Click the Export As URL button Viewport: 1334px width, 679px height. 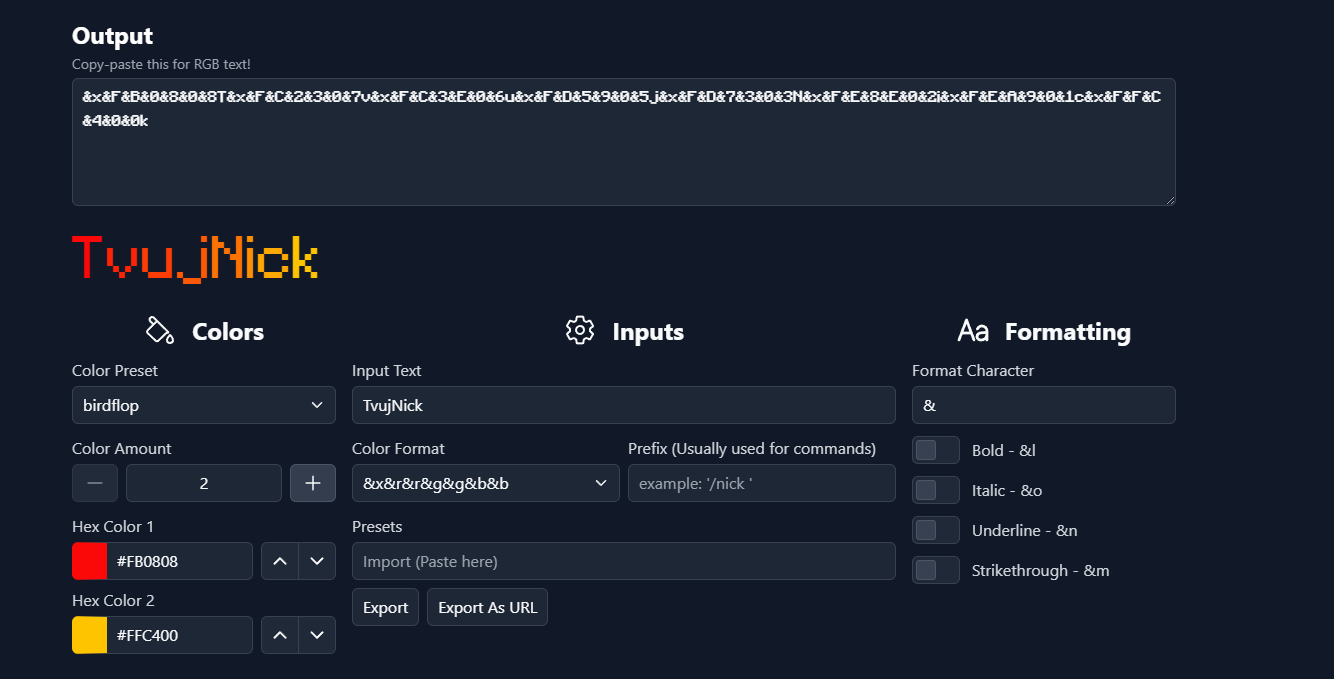click(x=487, y=607)
